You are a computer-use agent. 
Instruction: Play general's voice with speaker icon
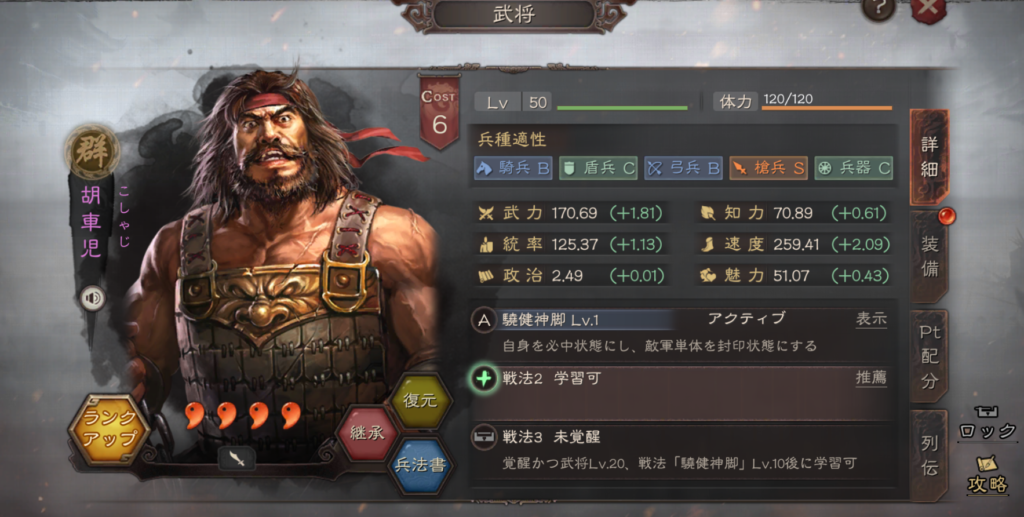(x=93, y=298)
